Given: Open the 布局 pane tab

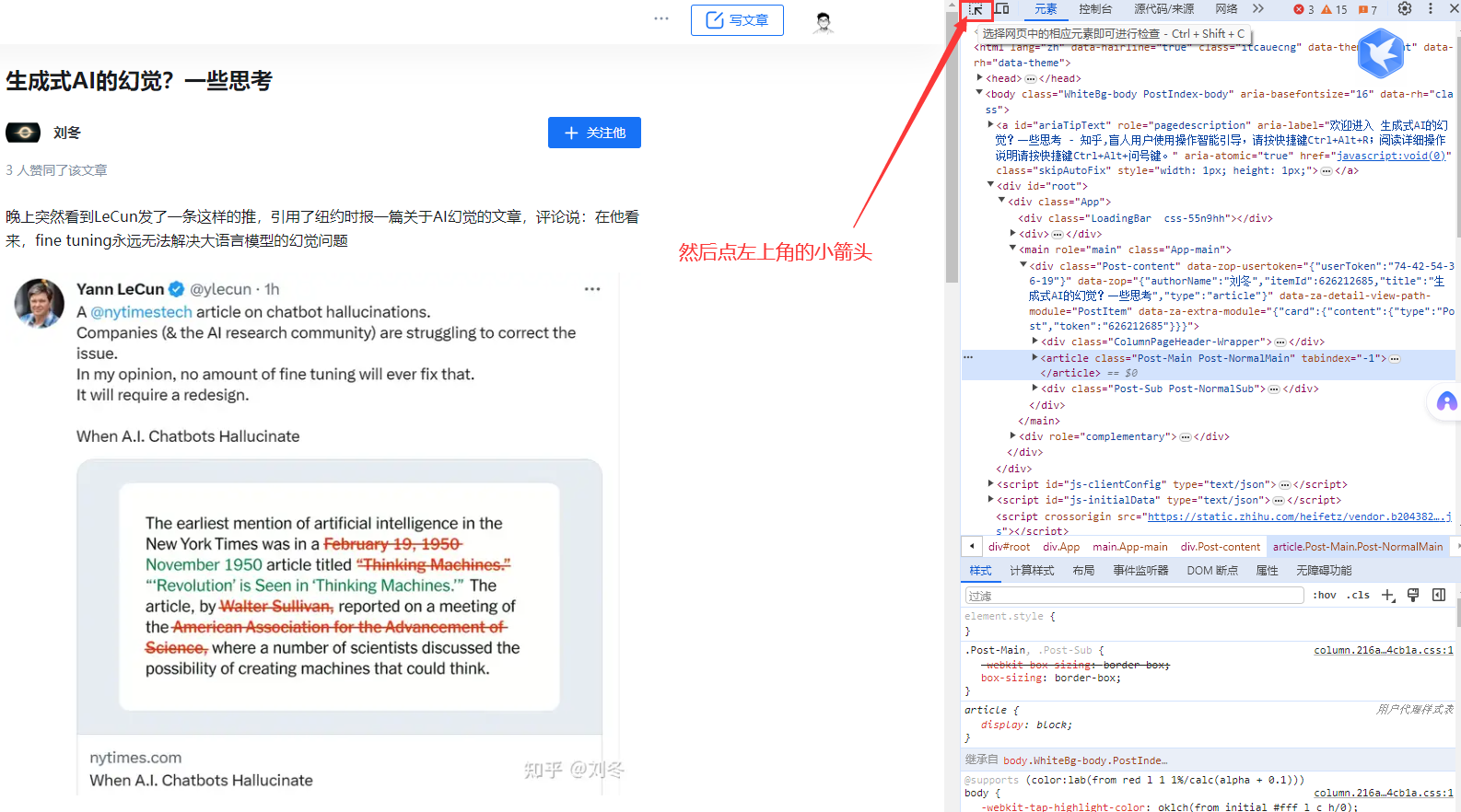Looking at the screenshot, I should pyautogui.click(x=1083, y=571).
